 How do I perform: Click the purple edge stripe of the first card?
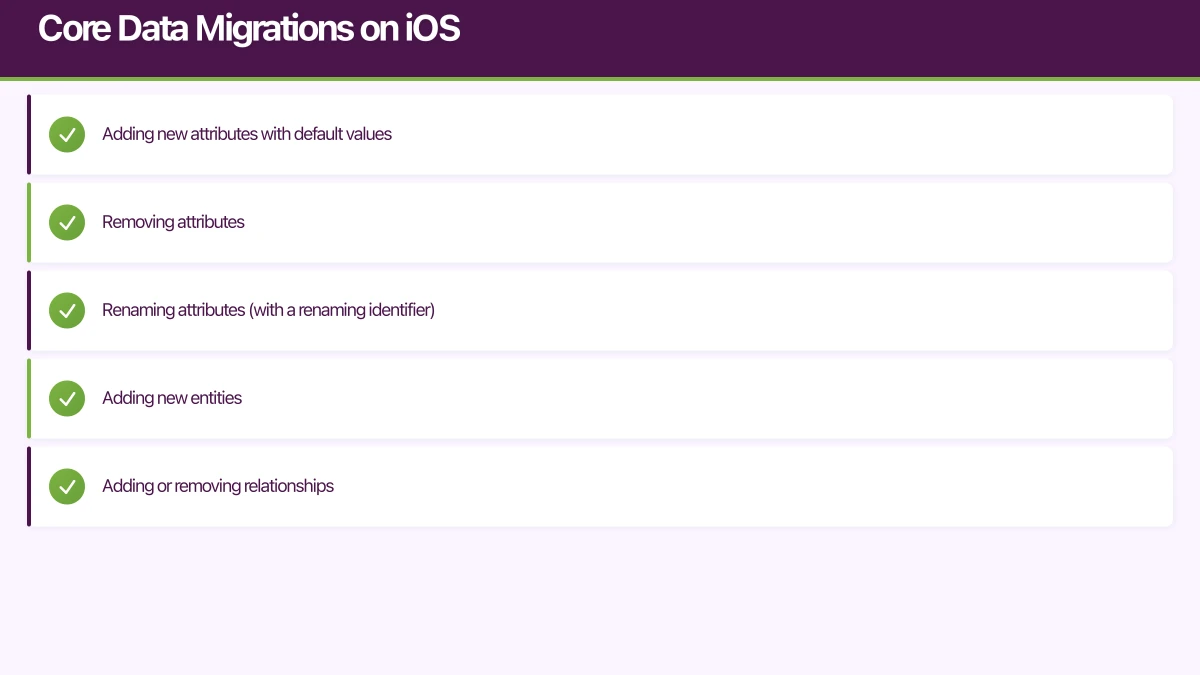(x=29, y=134)
